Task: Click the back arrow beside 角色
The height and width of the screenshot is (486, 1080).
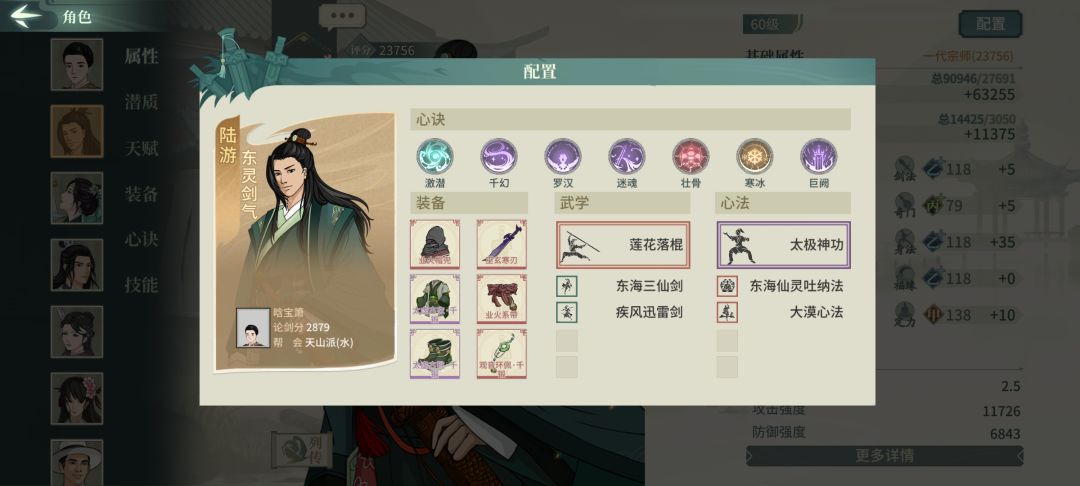Action: 26,17
